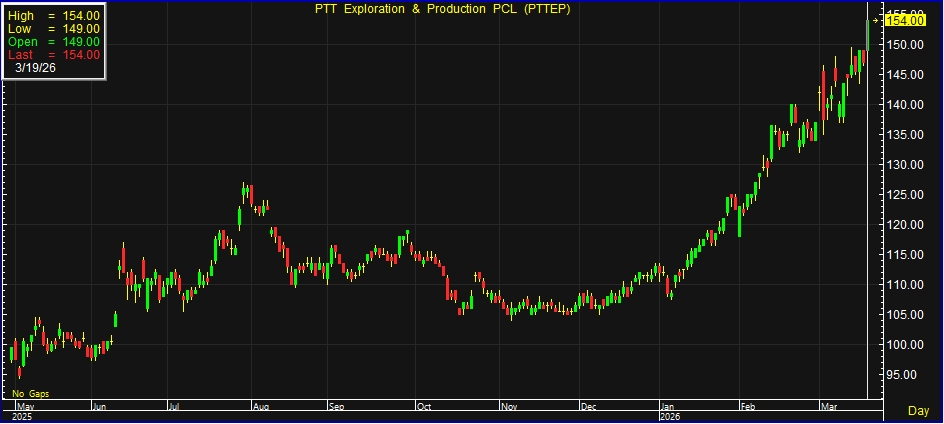The height and width of the screenshot is (424, 944).
Task: Click the Aug label on time axis
Action: 260,407
